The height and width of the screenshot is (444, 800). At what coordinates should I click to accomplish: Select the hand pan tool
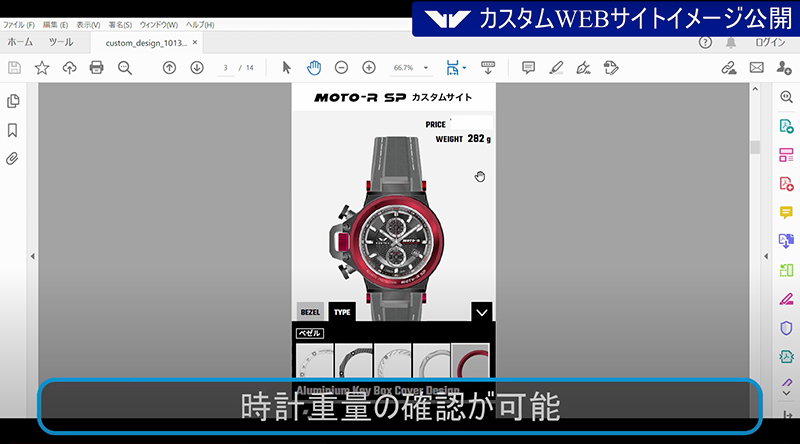click(x=313, y=67)
